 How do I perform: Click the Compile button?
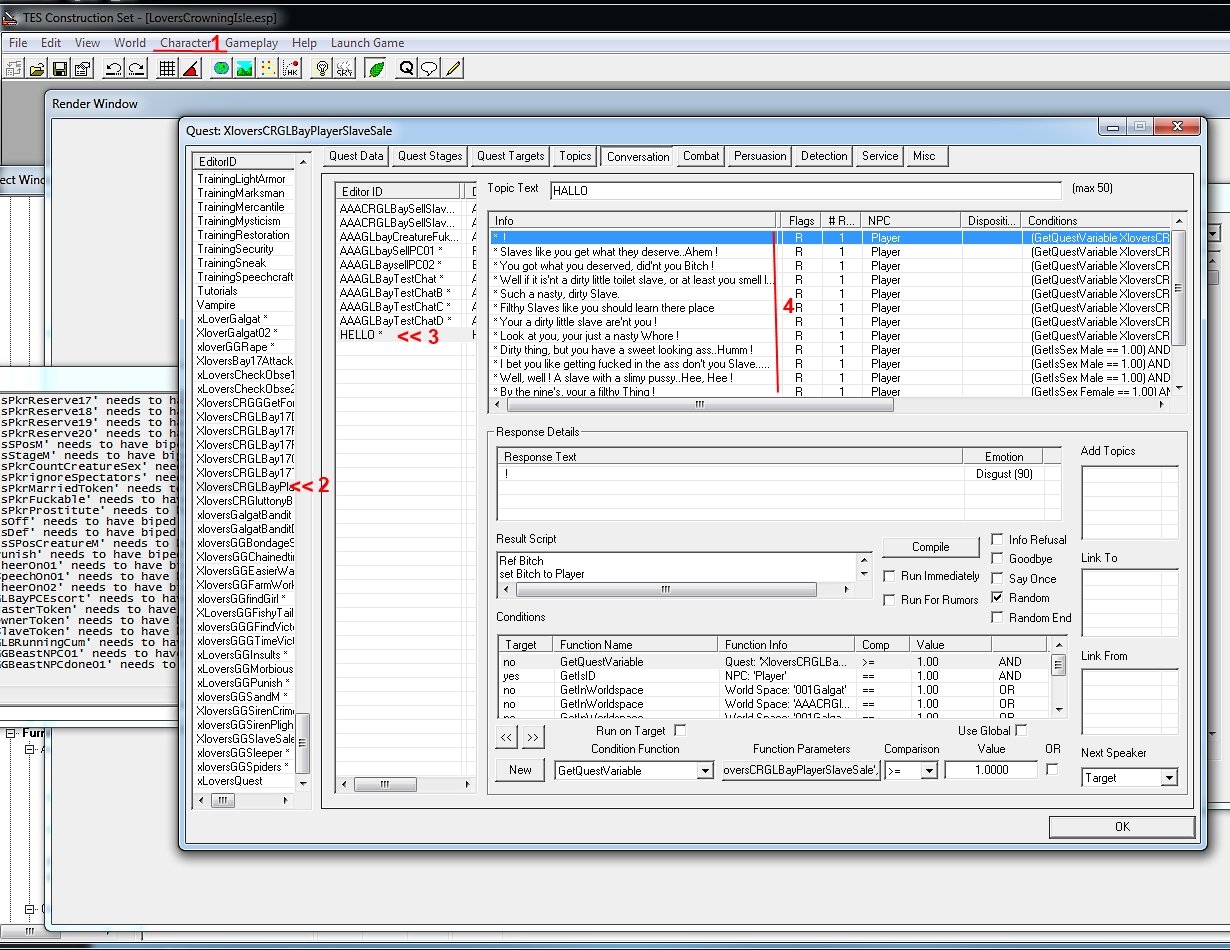931,547
